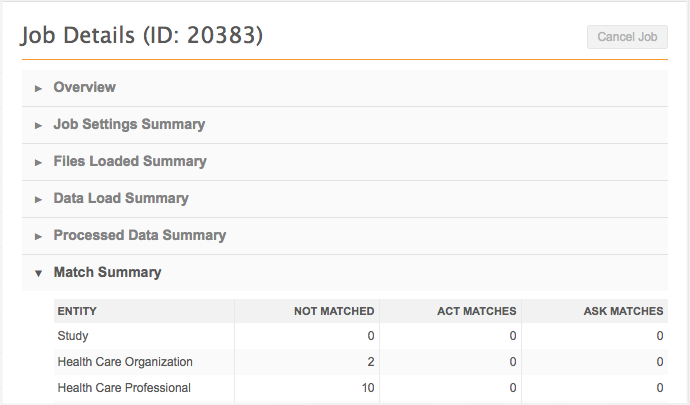Screen dimensions: 690x405
Task: Click the Match Summary header text
Action: [x=107, y=273]
